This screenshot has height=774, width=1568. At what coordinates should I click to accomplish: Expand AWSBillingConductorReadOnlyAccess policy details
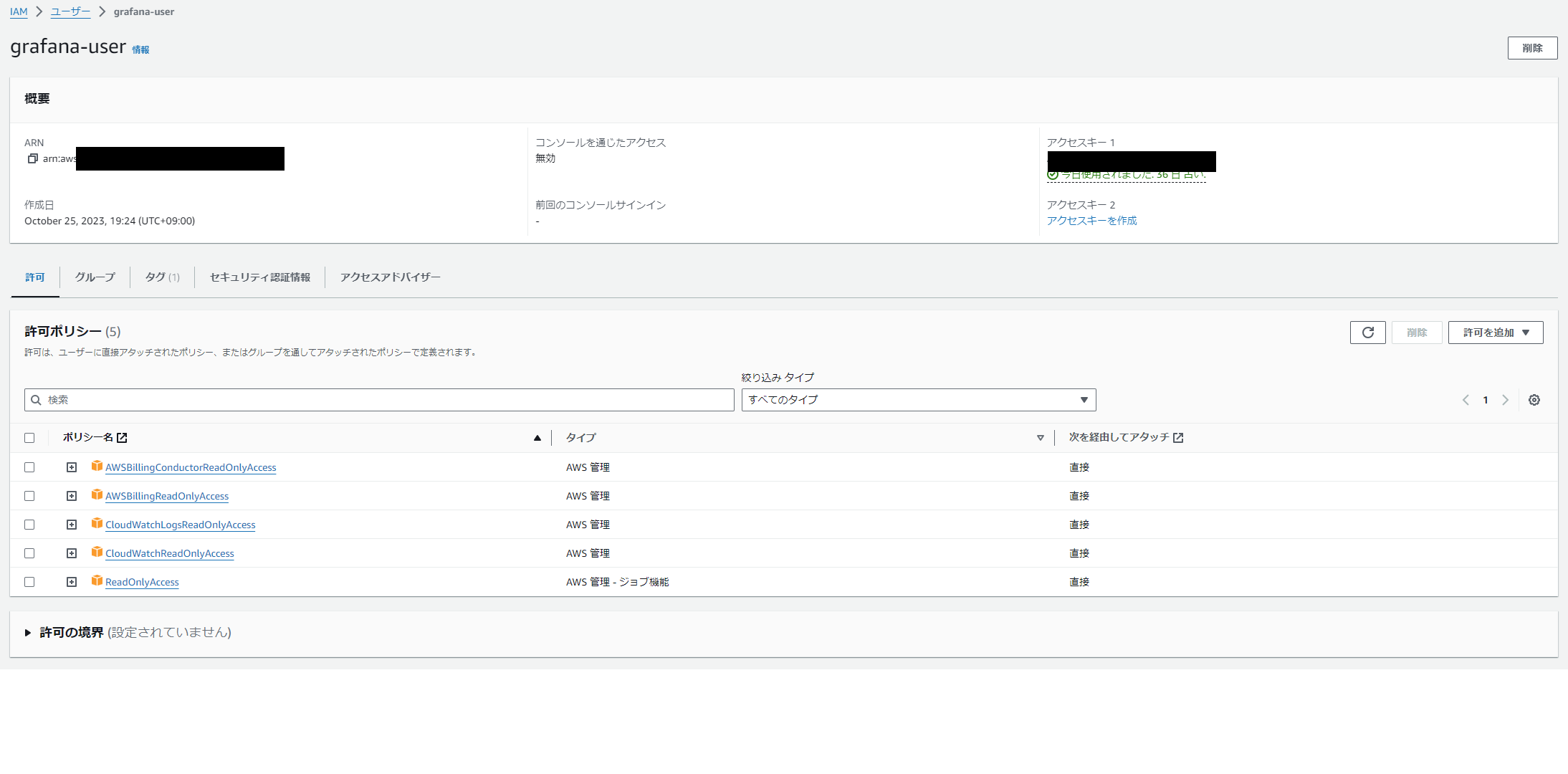[72, 467]
